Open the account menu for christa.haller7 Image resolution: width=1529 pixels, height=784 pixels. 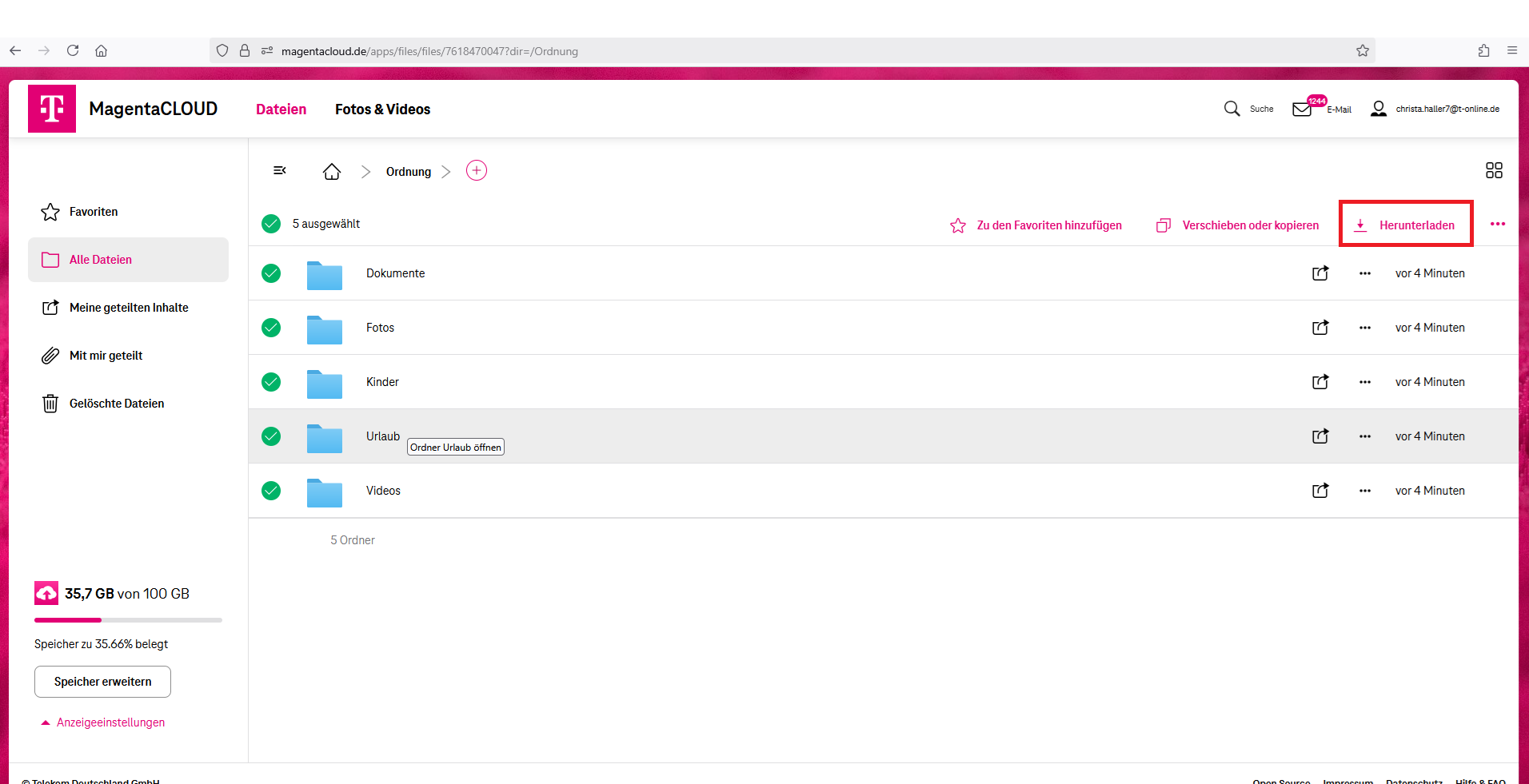[1378, 109]
